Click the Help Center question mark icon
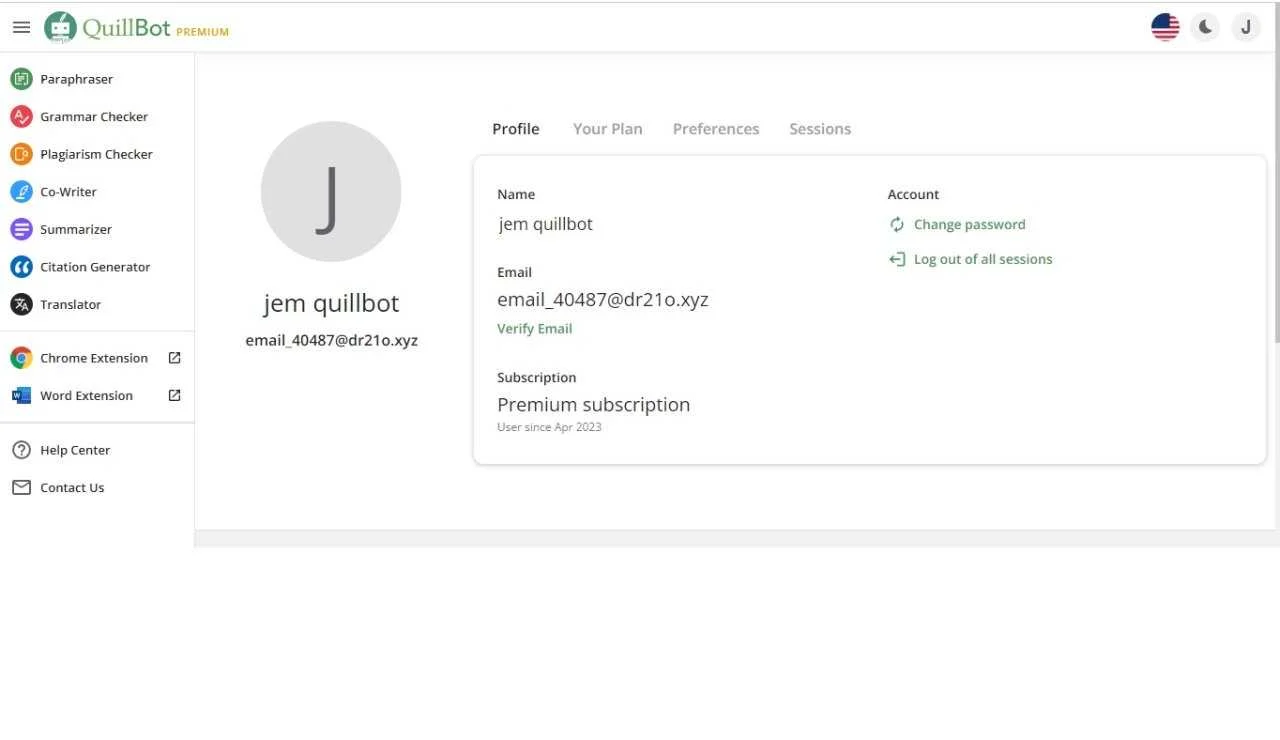Image resolution: width=1280 pixels, height=740 pixels. [x=21, y=450]
